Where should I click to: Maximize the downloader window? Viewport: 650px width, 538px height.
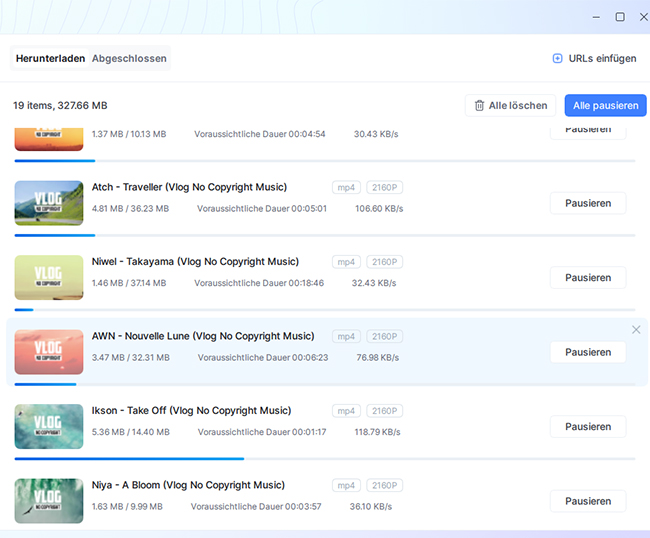tap(619, 17)
